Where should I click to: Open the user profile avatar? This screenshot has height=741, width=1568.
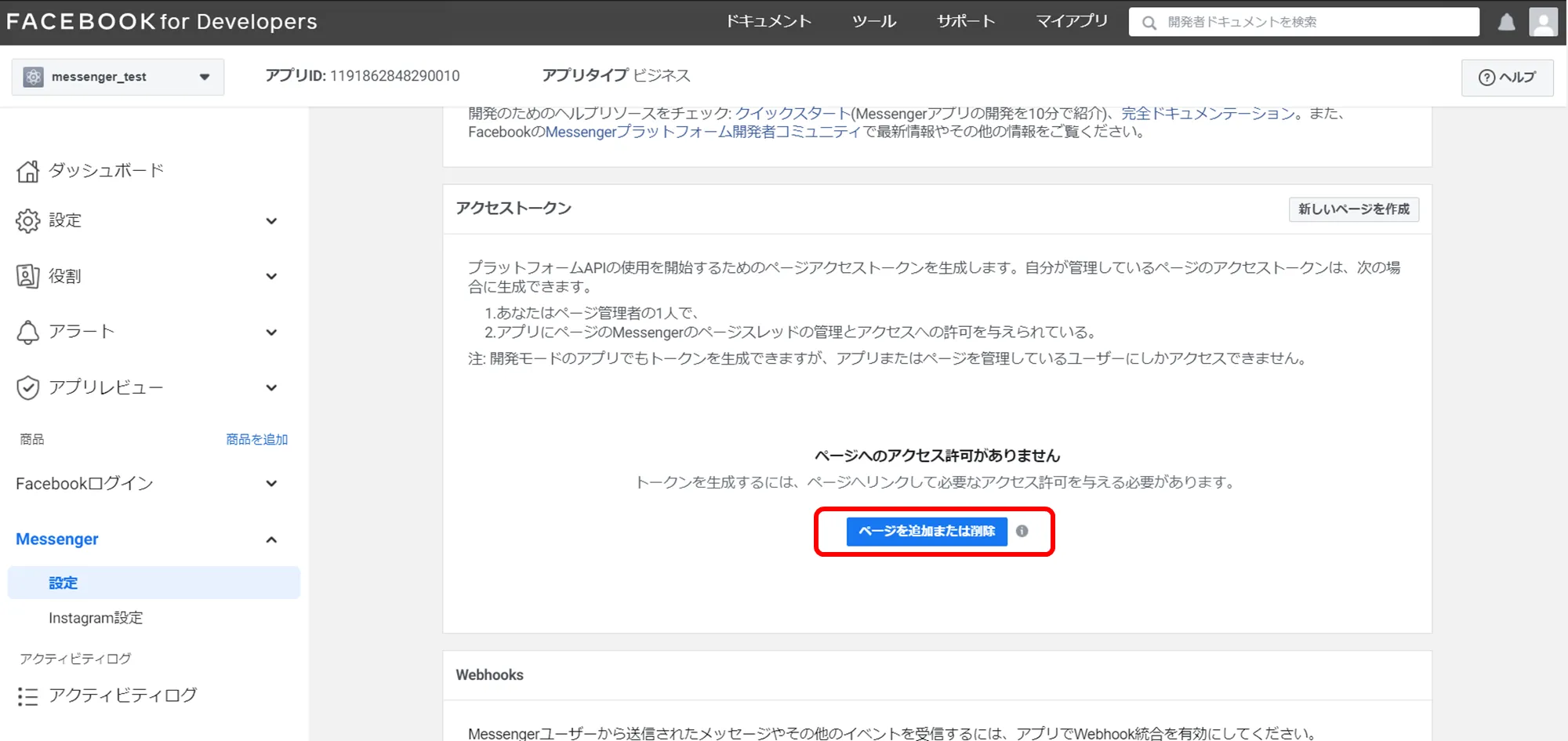[x=1543, y=22]
